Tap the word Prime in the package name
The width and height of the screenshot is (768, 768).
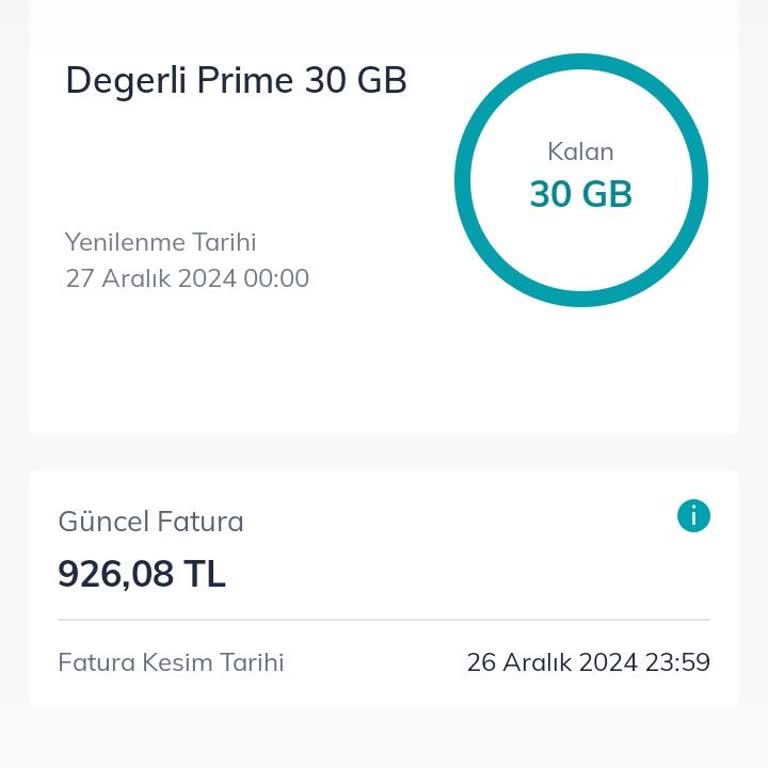pyautogui.click(x=246, y=80)
